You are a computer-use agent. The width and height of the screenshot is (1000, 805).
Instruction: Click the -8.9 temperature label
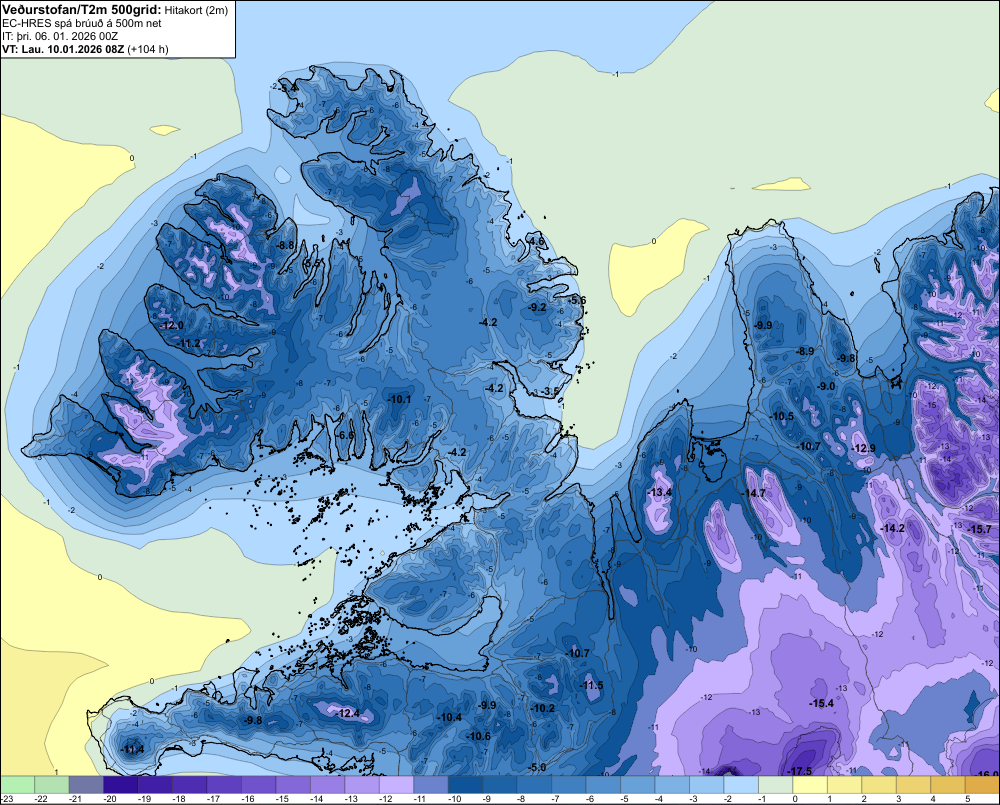(805, 351)
